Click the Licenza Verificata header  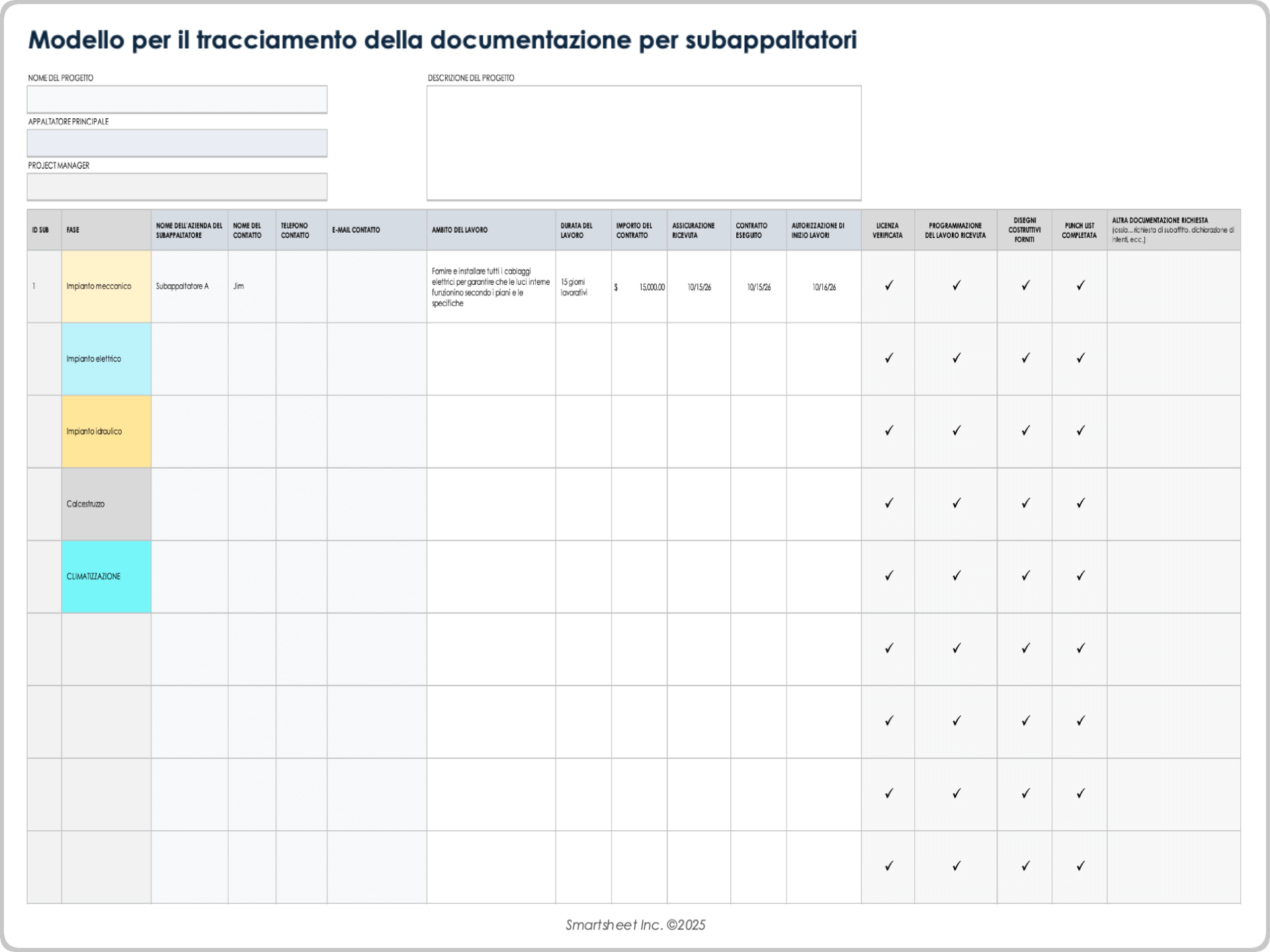click(888, 230)
